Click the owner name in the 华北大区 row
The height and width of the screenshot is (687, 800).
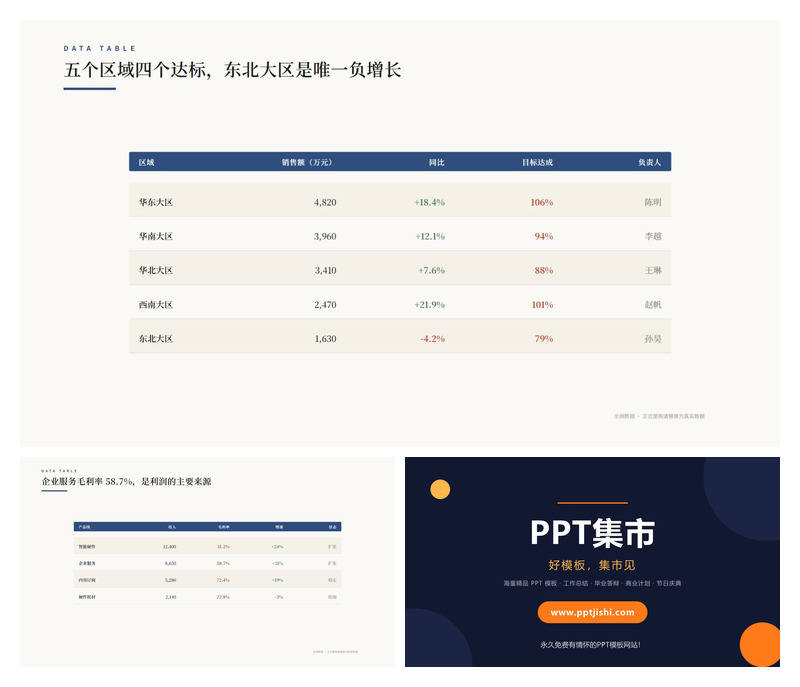point(653,270)
